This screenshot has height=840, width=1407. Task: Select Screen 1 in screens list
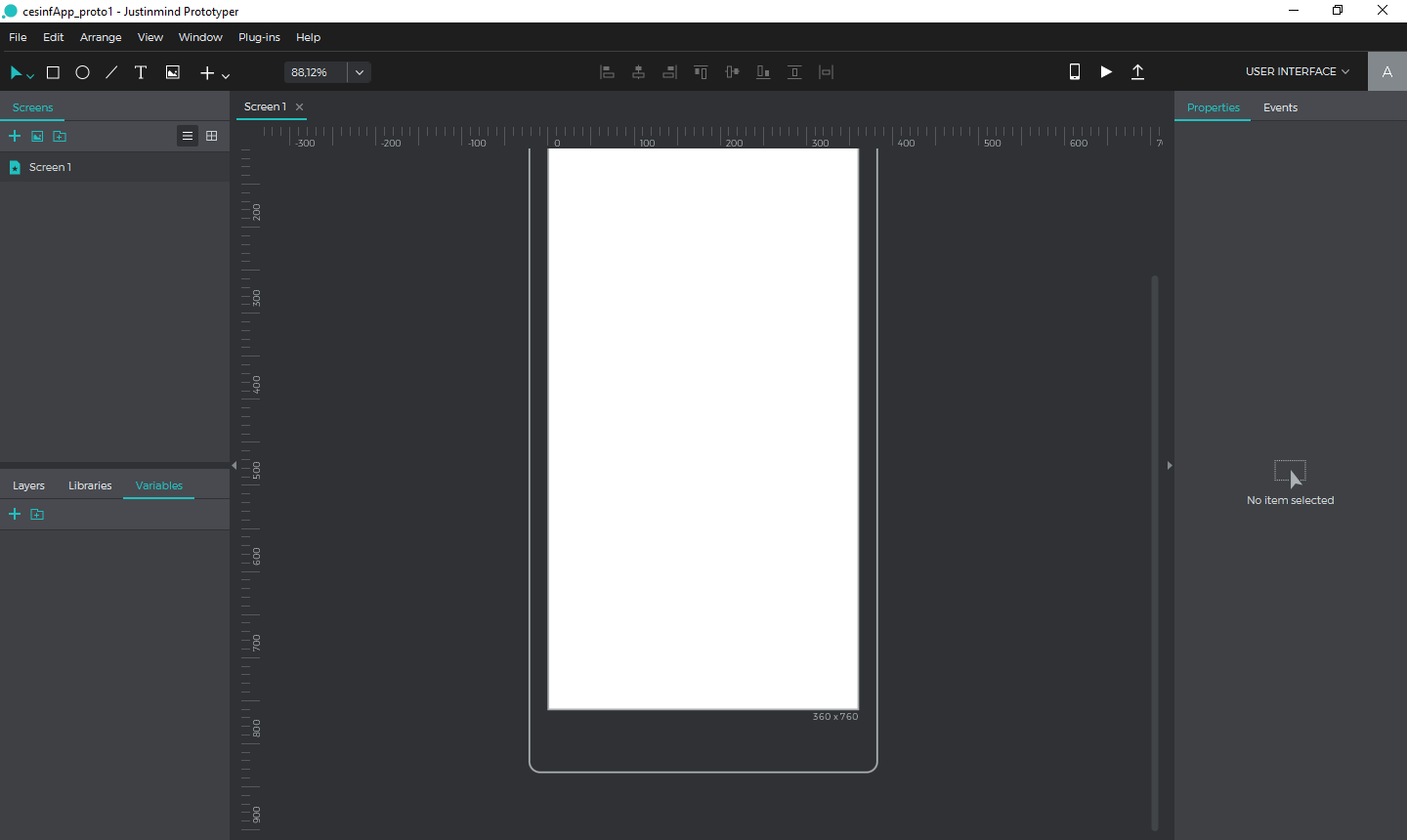(50, 167)
